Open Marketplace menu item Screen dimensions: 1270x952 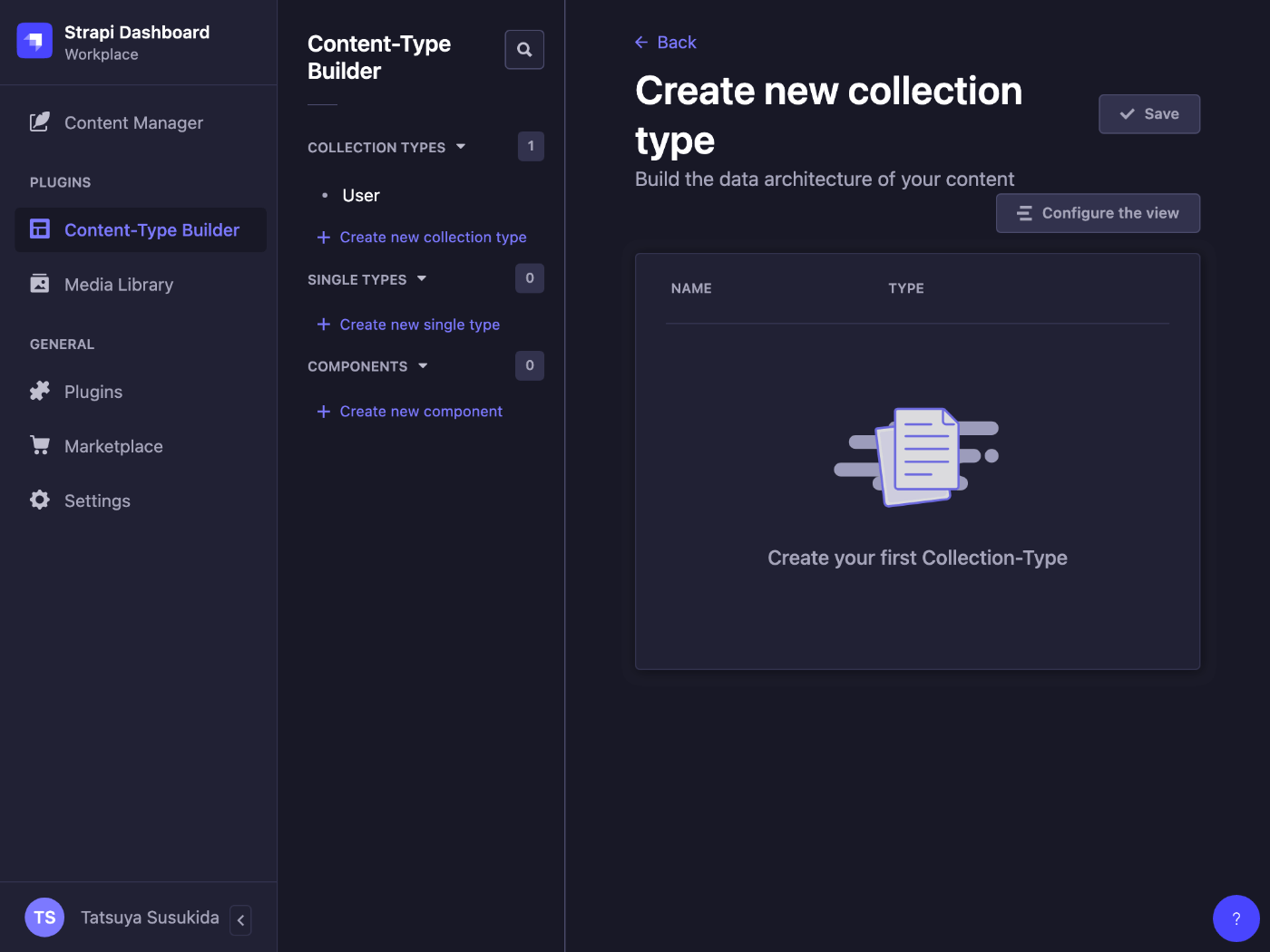(x=141, y=446)
